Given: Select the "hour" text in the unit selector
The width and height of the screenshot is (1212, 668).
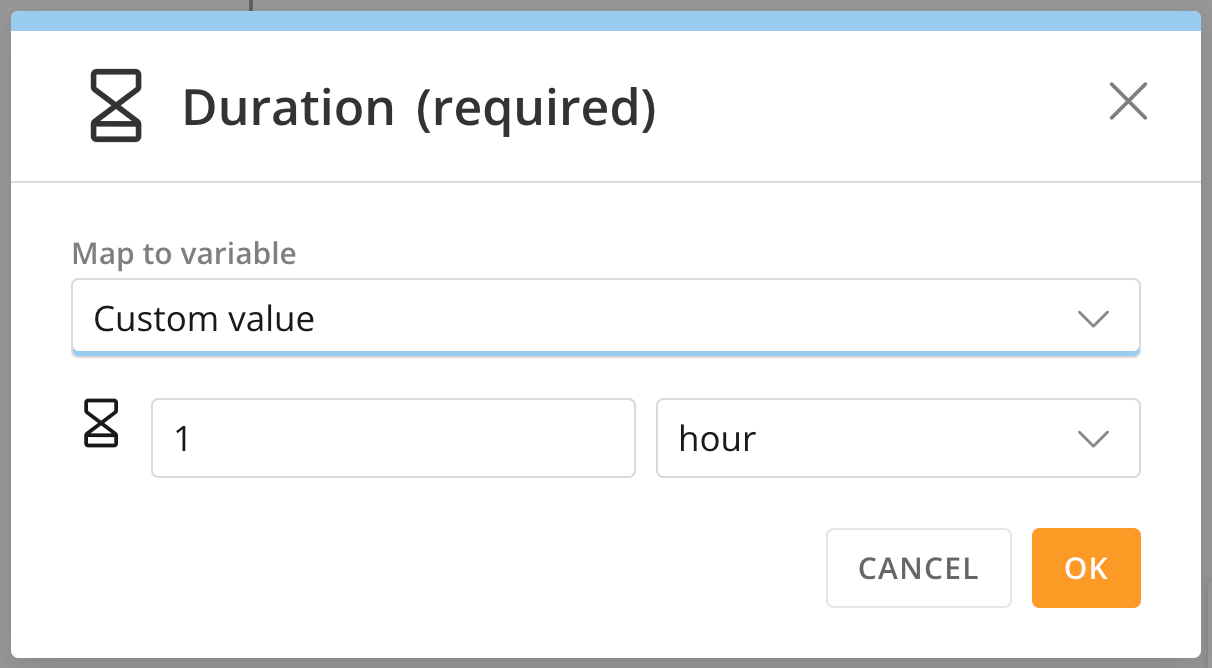Looking at the screenshot, I should click(717, 439).
